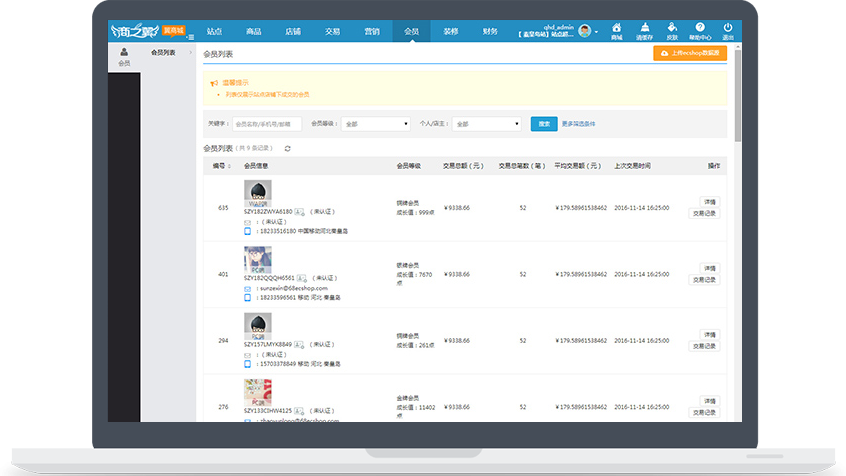Select the 会员 person icon in sidebar
Image resolution: width=846 pixels, height=476 pixels.
(124, 56)
